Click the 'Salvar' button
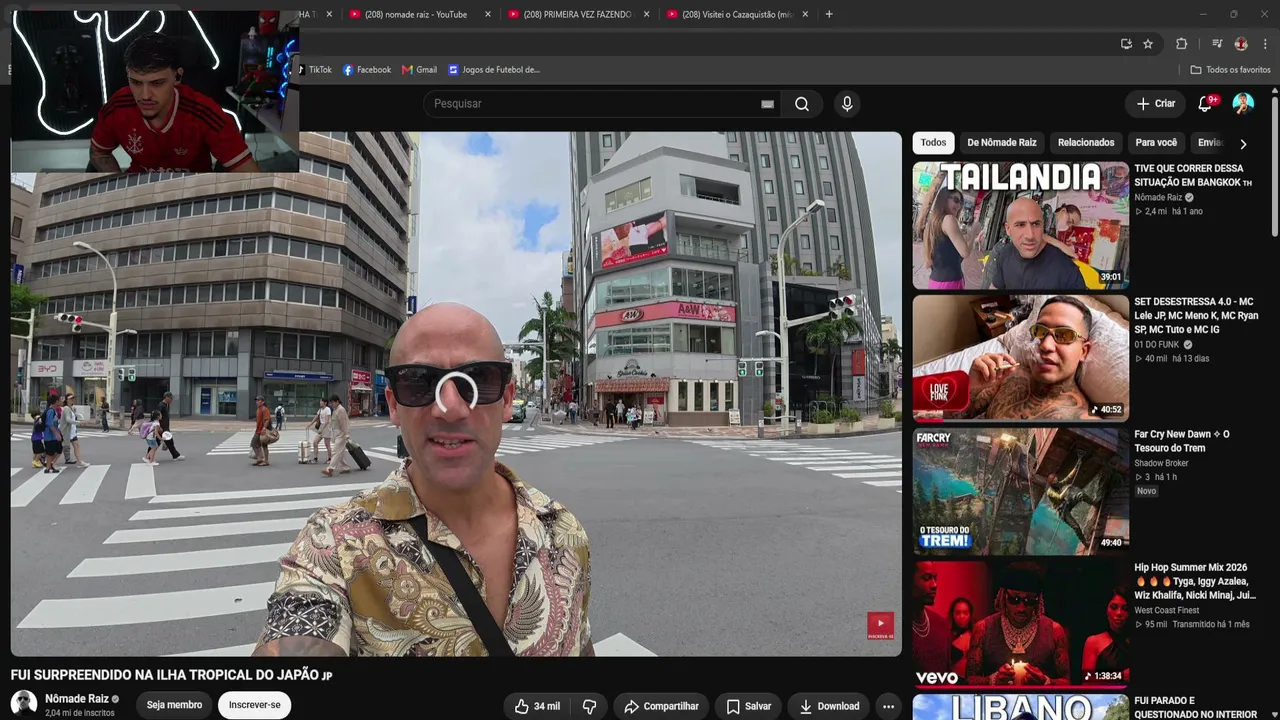 point(749,706)
